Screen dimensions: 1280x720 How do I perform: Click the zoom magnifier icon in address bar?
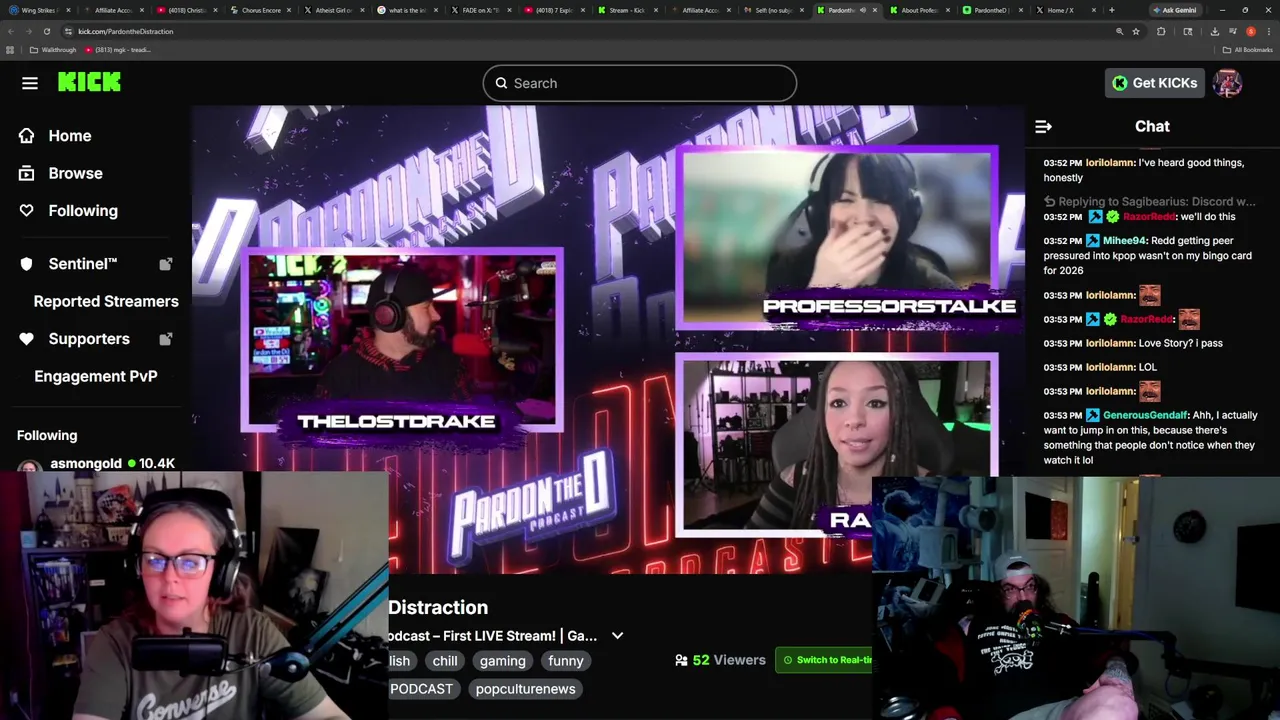(x=1119, y=31)
